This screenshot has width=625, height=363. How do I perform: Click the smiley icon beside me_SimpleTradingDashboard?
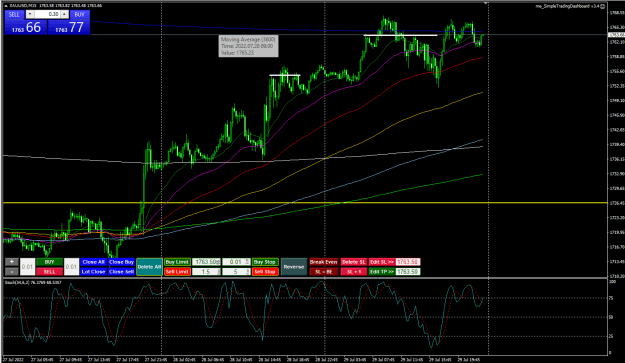(602, 6)
